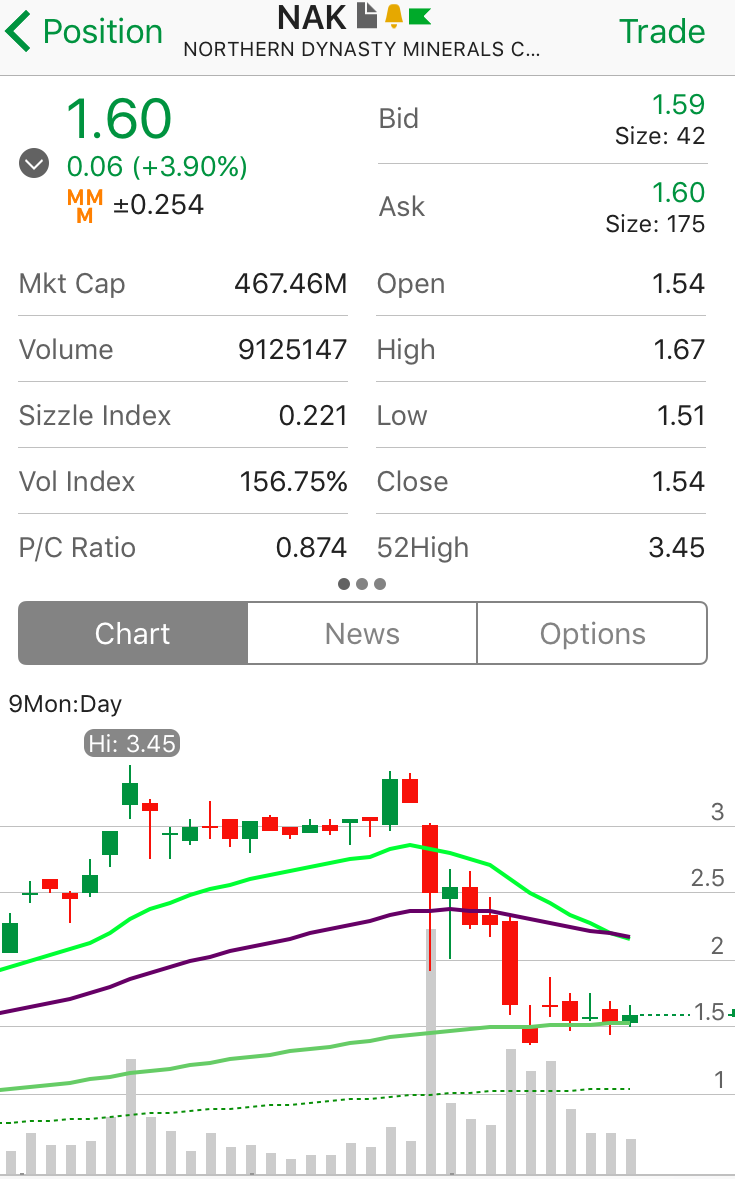Tap the 52High row value 3.45
Image resolution: width=735 pixels, height=1179 pixels.
tap(678, 548)
